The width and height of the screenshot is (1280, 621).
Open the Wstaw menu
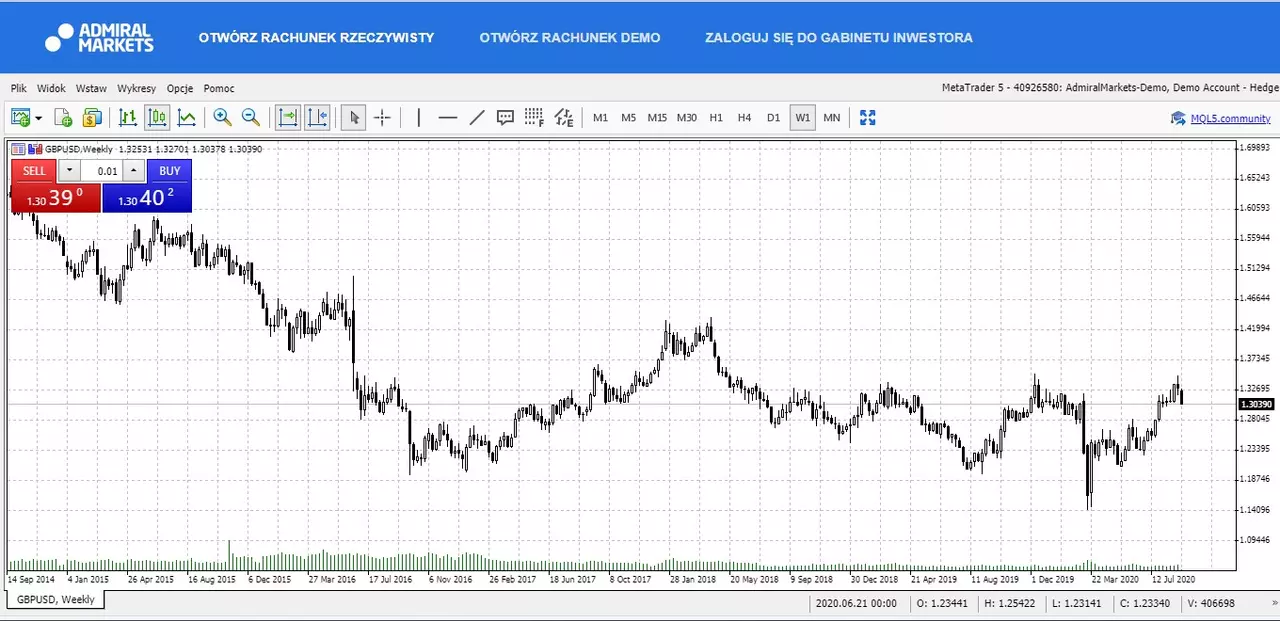coord(91,88)
